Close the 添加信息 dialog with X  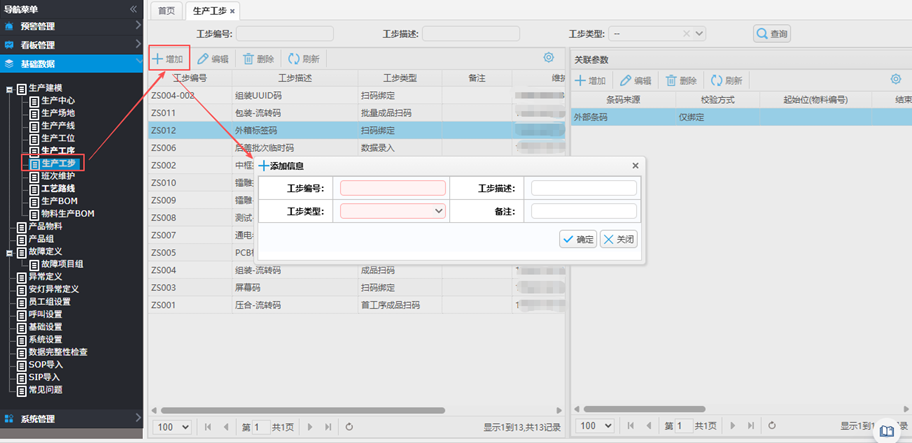tap(635, 166)
